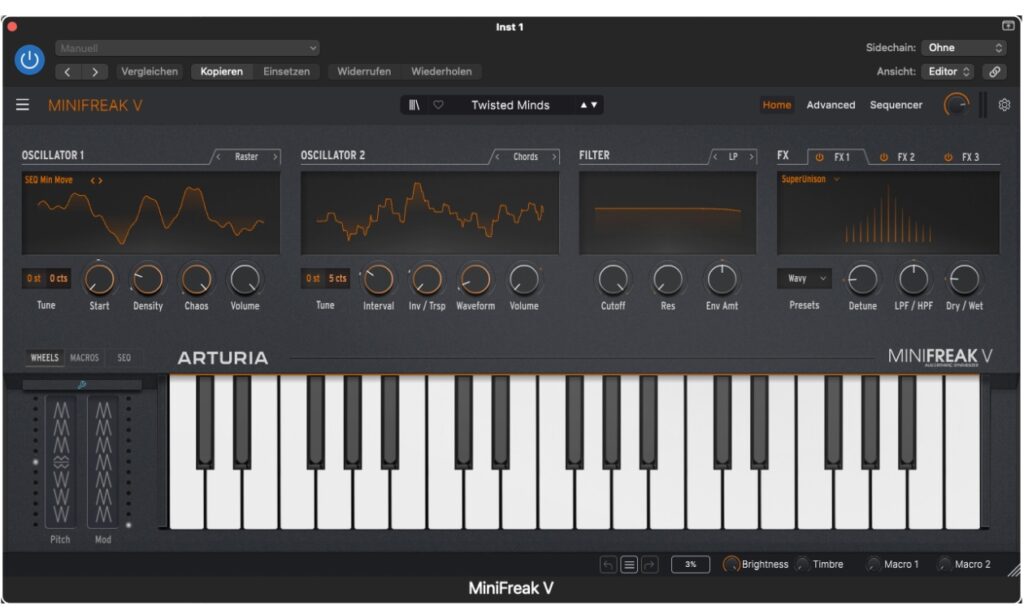Click the Kopieren button
This screenshot has width=1024, height=614.
coord(221,72)
